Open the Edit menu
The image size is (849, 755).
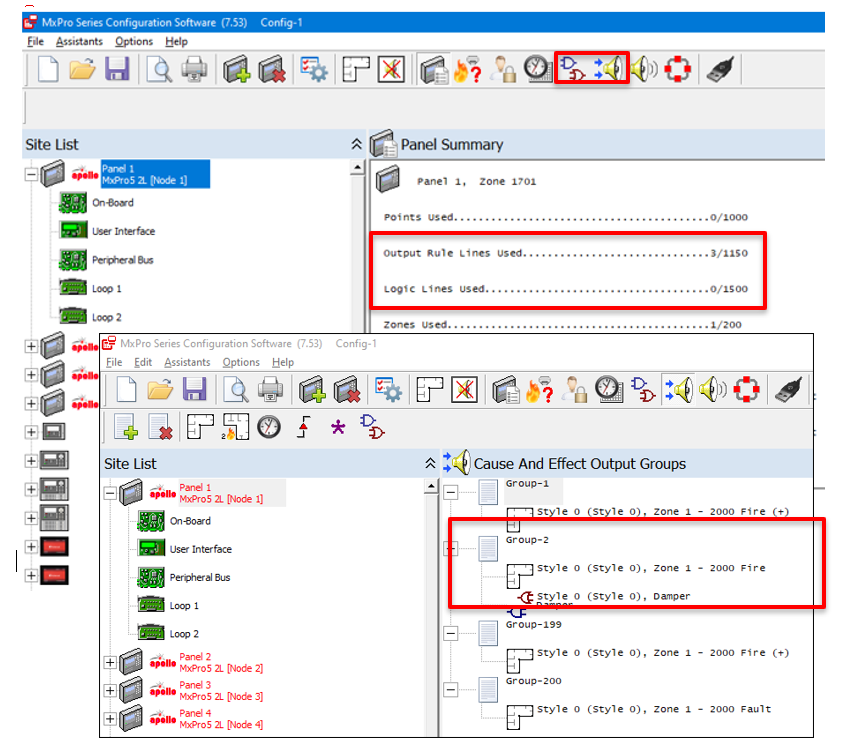(143, 362)
